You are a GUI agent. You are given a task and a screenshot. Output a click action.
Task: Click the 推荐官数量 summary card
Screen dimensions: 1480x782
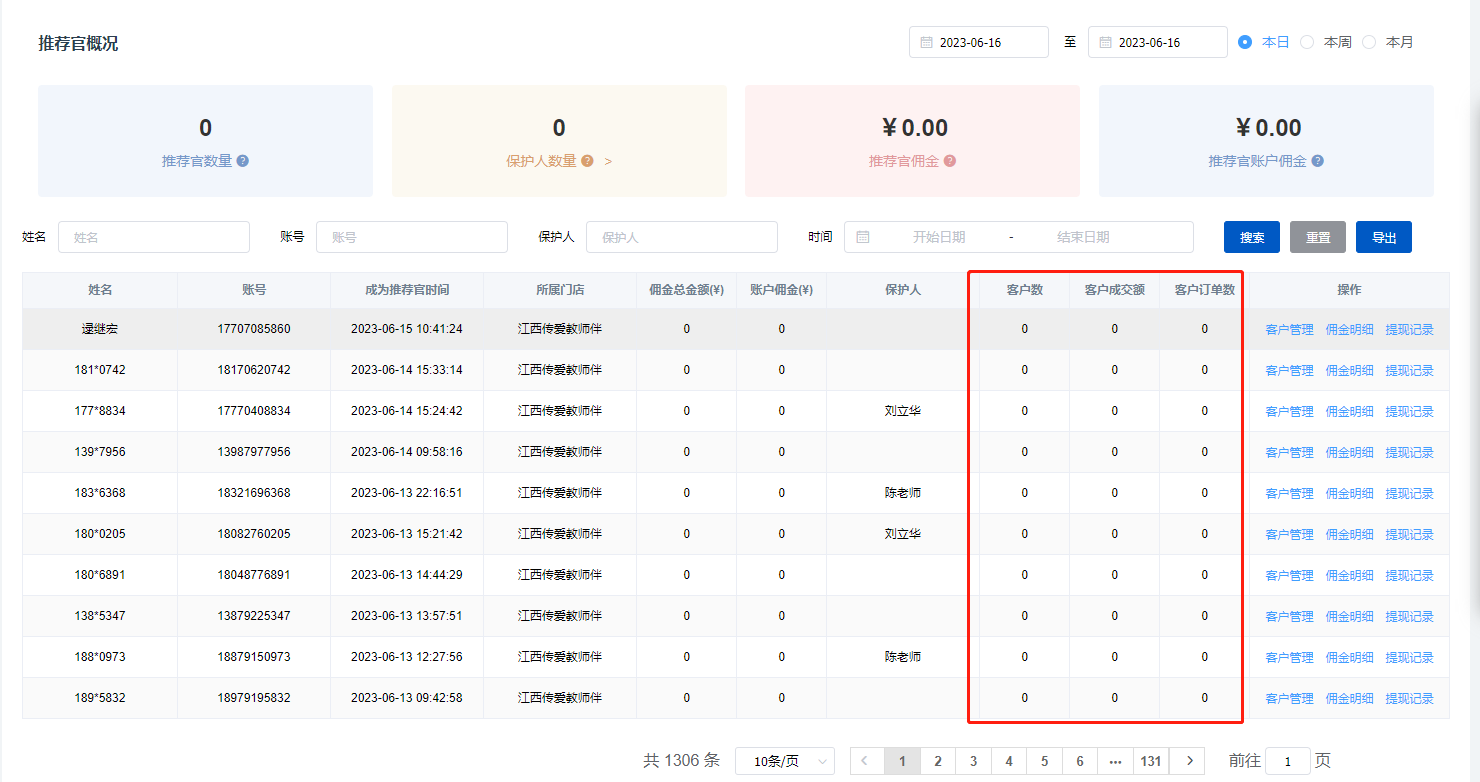click(205, 141)
